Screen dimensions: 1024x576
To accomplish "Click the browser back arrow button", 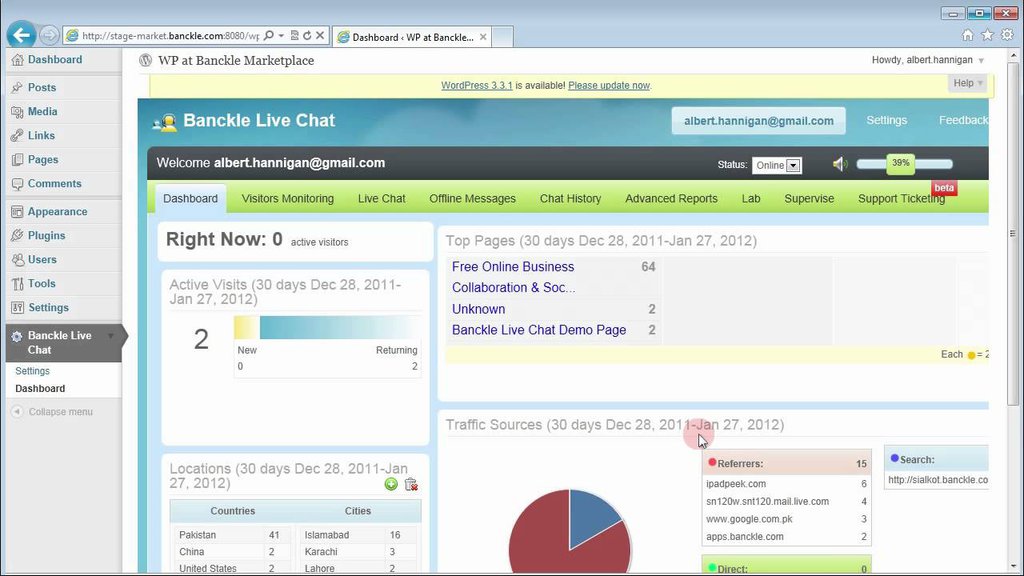I will click(21, 35).
